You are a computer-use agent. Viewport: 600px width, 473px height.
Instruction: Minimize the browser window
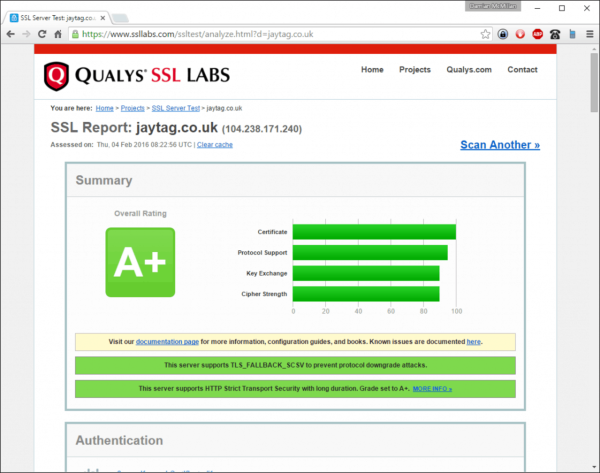538,8
